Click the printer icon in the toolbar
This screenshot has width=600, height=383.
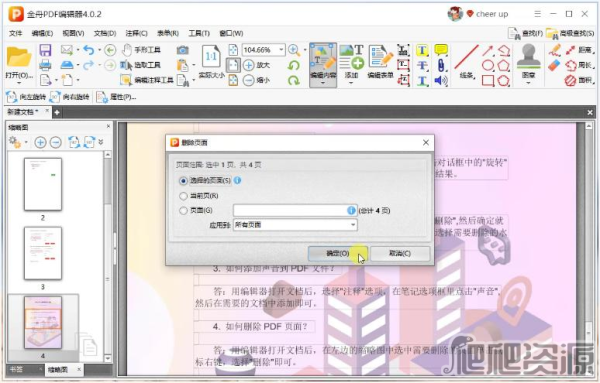click(45, 65)
